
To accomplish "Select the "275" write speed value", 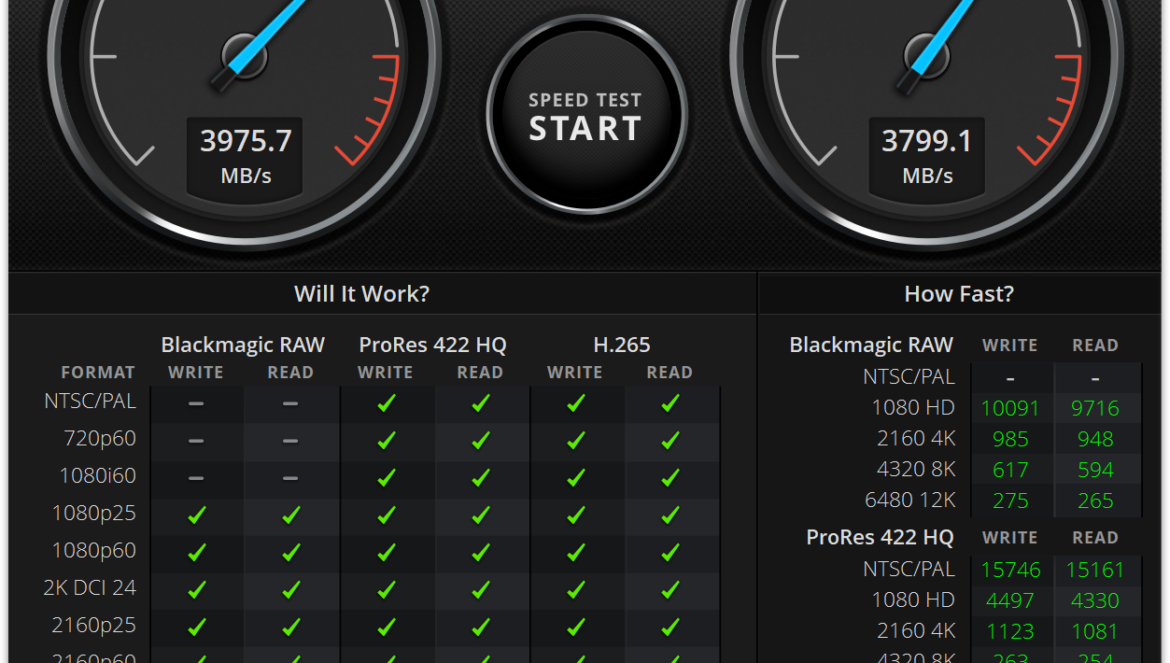I will [x=1010, y=501].
